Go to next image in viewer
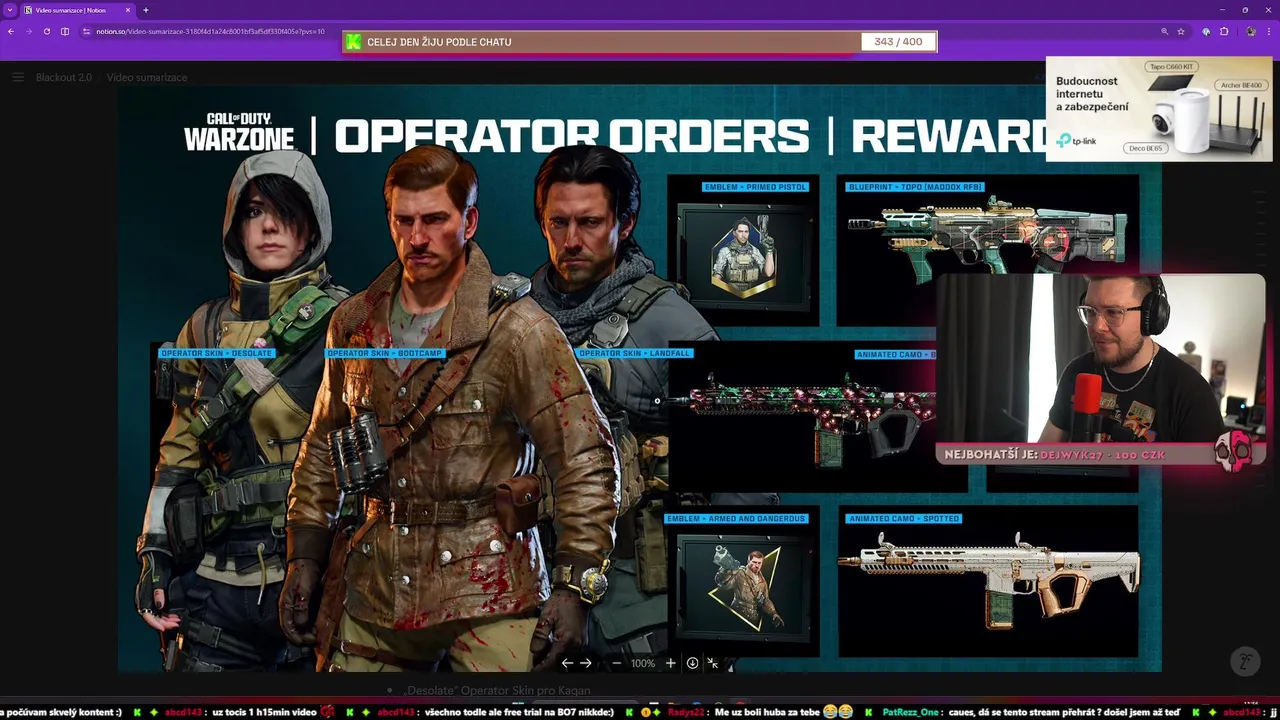 point(586,663)
